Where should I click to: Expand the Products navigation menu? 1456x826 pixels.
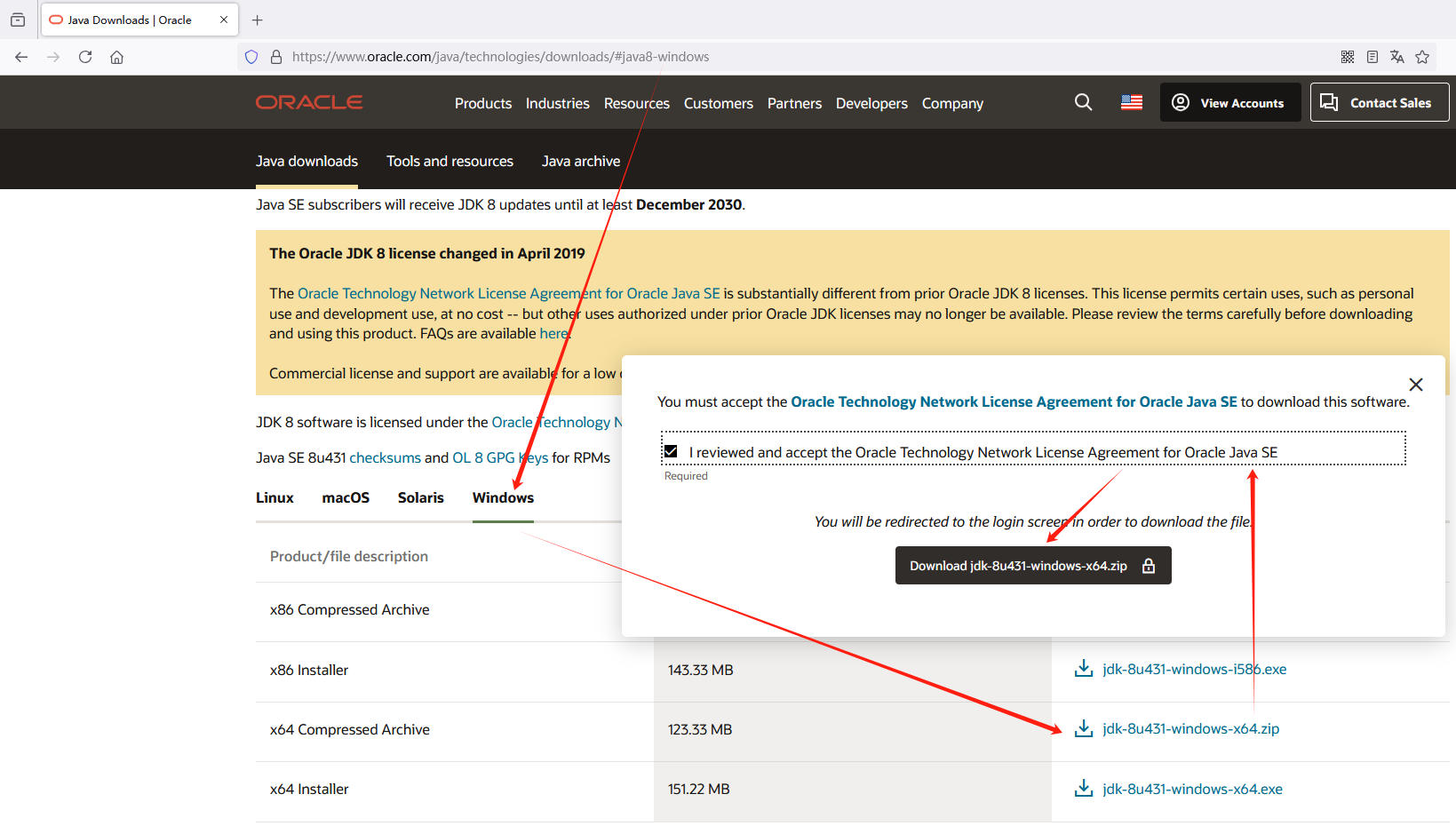point(482,103)
